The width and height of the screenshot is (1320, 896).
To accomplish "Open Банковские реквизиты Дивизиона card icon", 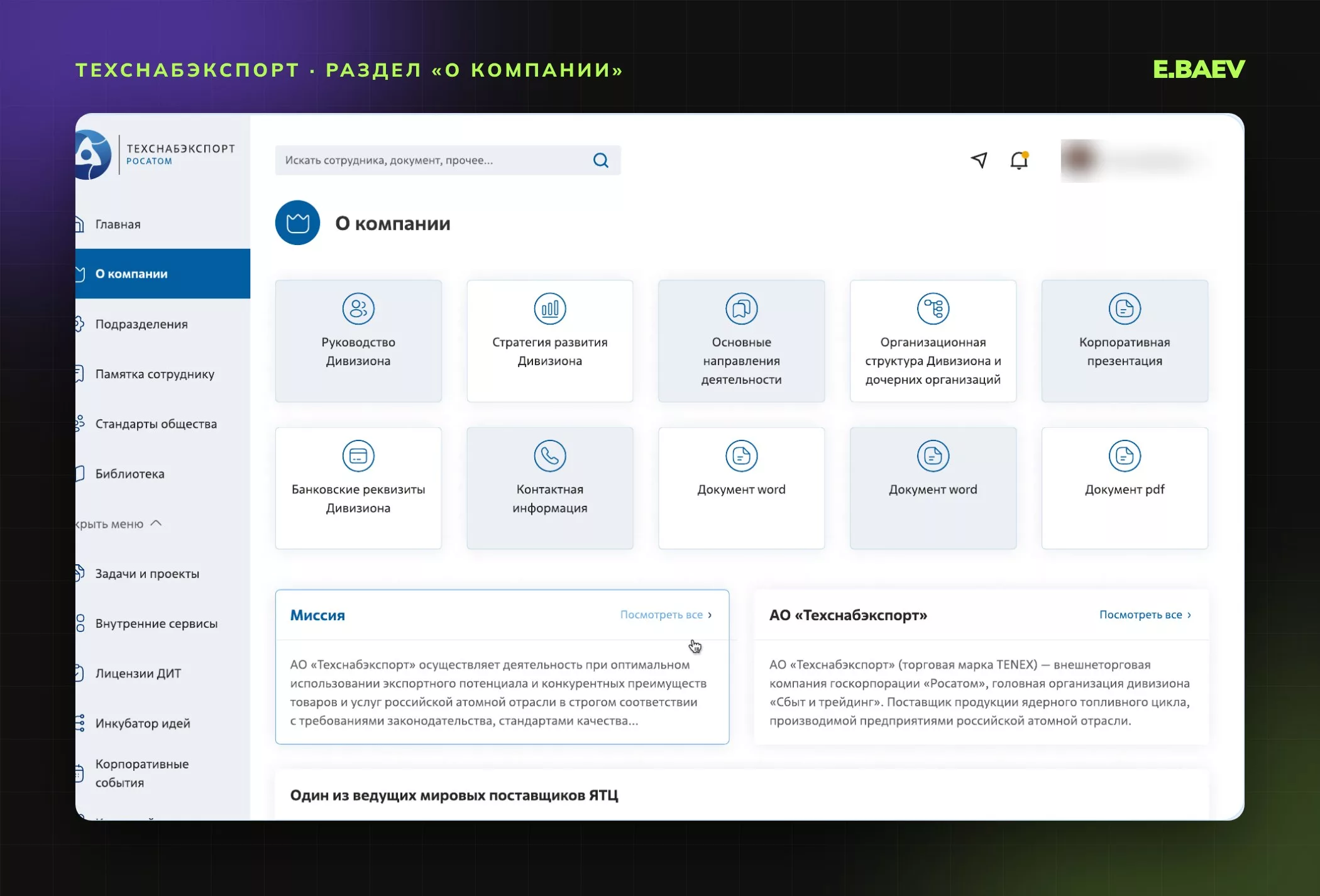I will coord(358,456).
